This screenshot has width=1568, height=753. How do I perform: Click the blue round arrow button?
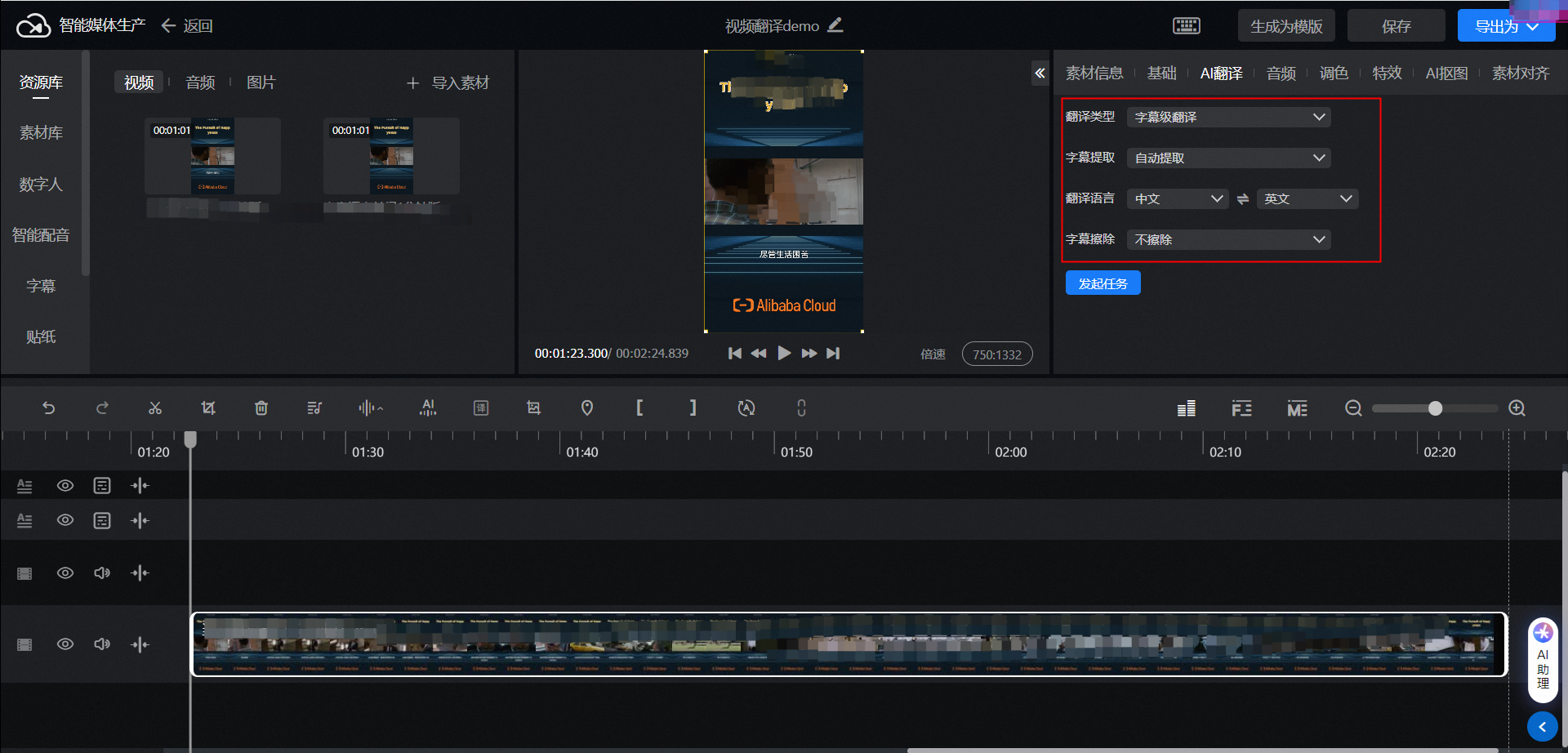click(x=1543, y=726)
